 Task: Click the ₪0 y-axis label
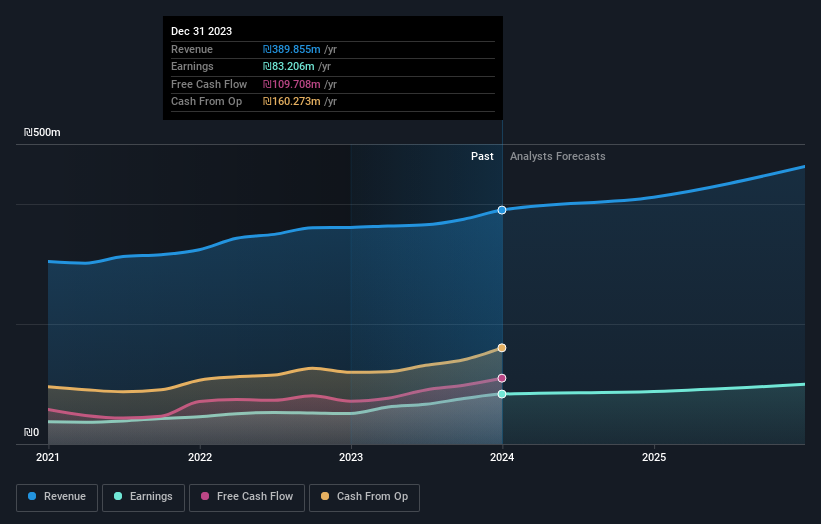pyautogui.click(x=31, y=432)
